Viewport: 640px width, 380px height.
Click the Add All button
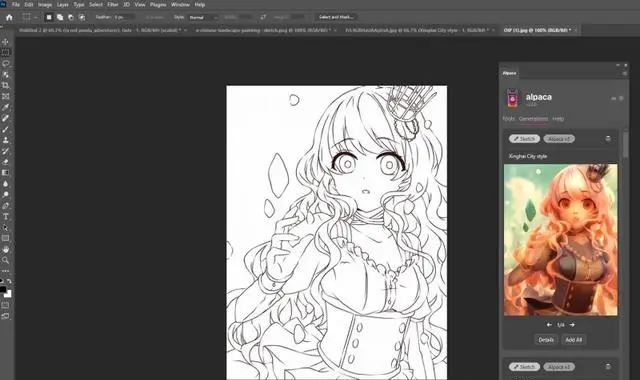[x=573, y=340]
